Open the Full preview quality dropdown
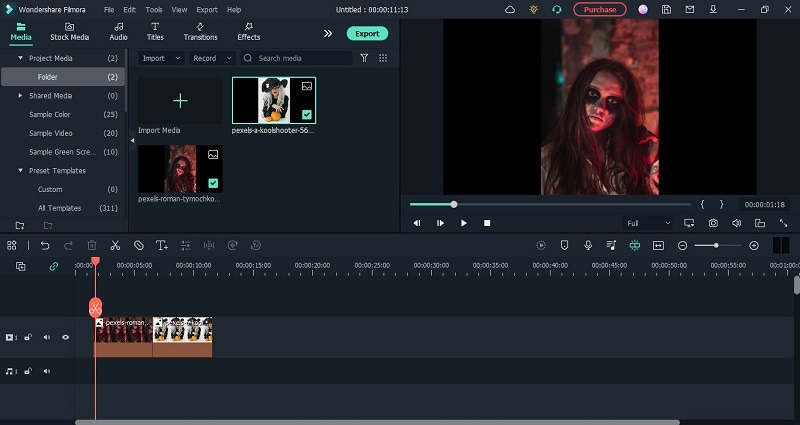Screen dimensions: 800x425 tap(648, 223)
